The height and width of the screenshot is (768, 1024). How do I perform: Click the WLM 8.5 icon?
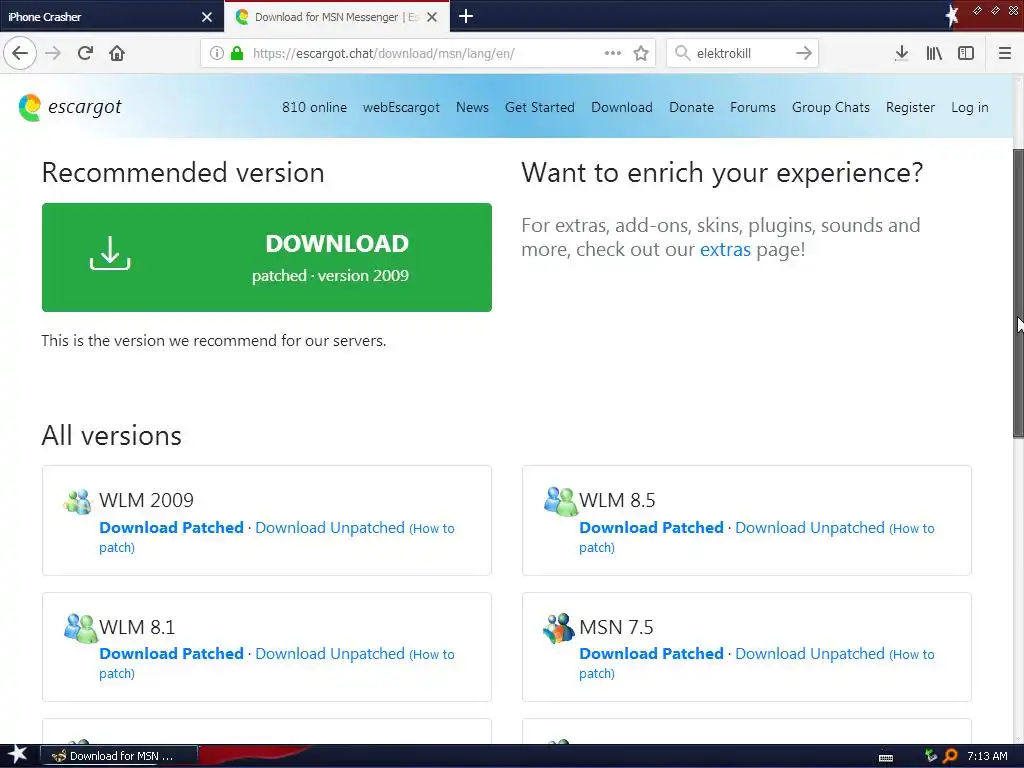click(x=560, y=501)
